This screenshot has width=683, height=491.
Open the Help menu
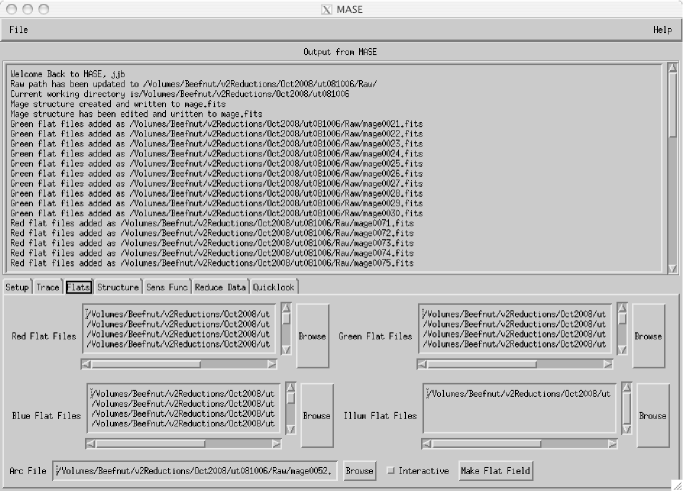(x=662, y=30)
